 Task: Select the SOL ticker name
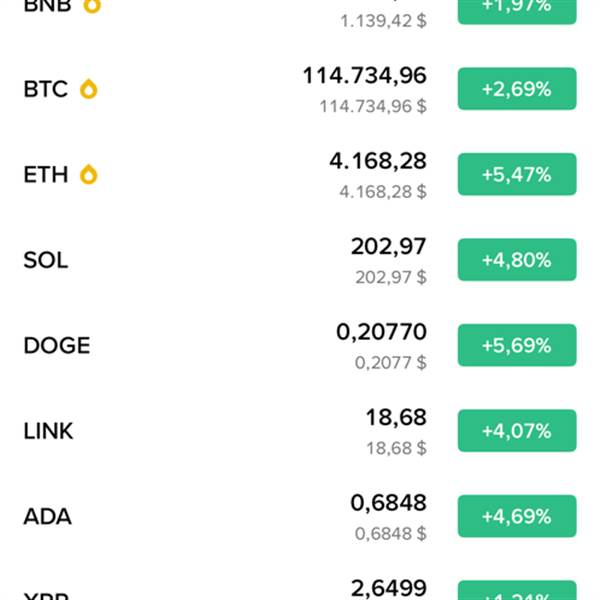pyautogui.click(x=46, y=260)
